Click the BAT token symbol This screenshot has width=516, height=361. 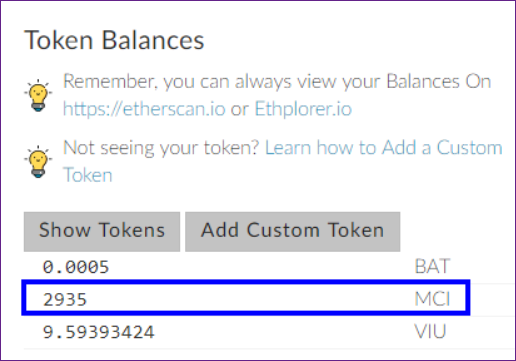pyautogui.click(x=432, y=267)
